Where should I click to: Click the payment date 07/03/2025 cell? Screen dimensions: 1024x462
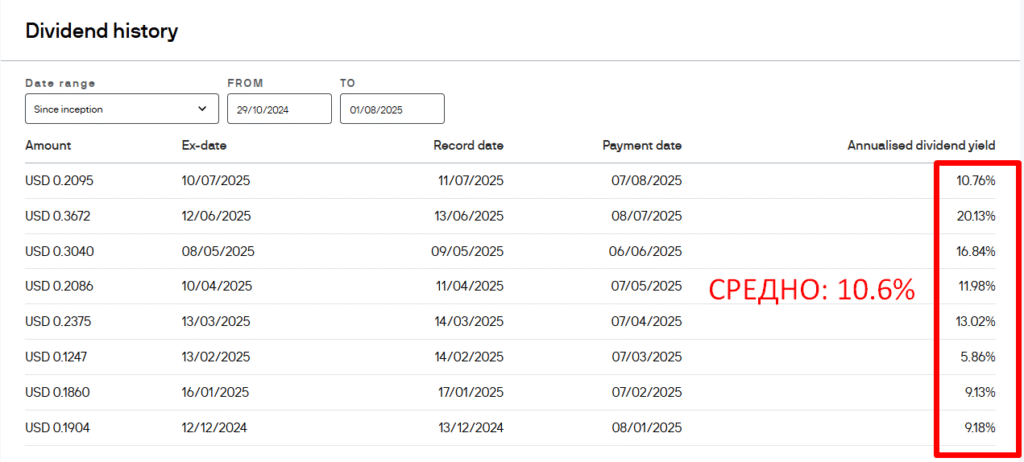tap(647, 357)
